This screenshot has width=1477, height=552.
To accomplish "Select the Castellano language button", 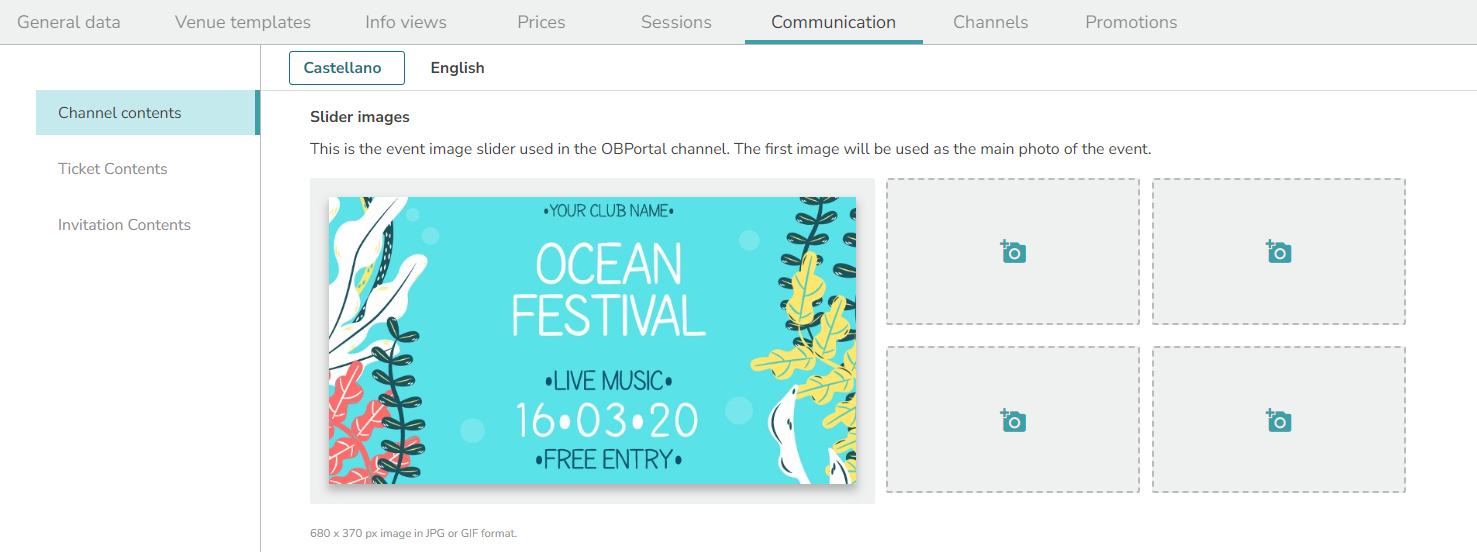I will [346, 68].
